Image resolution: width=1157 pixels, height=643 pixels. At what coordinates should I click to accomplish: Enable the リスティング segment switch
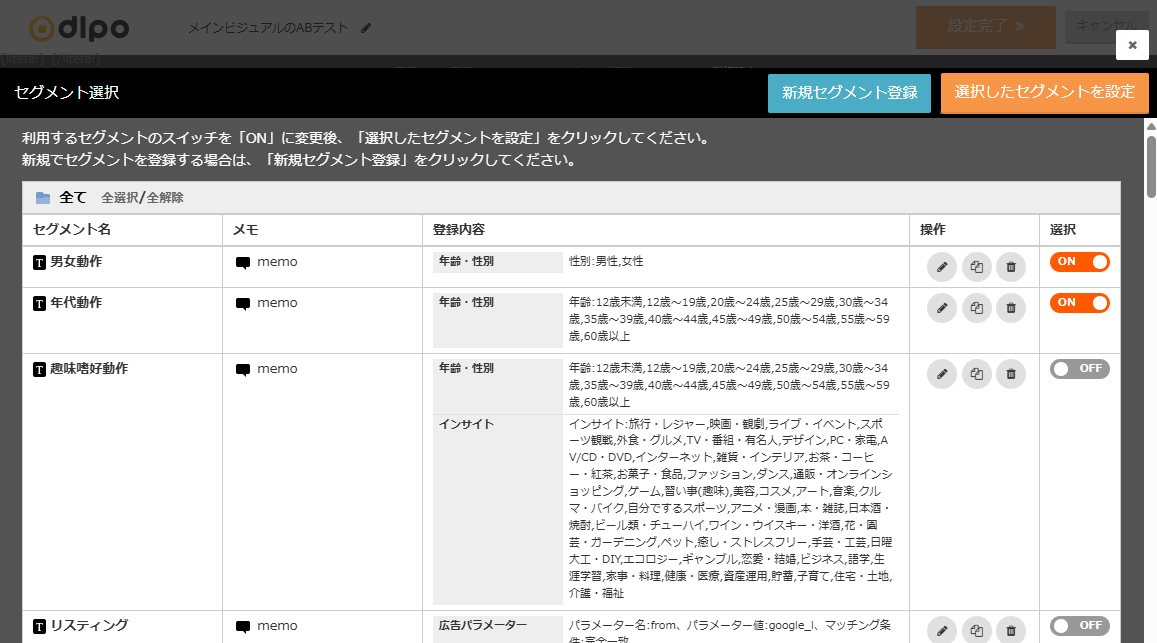(1080, 626)
